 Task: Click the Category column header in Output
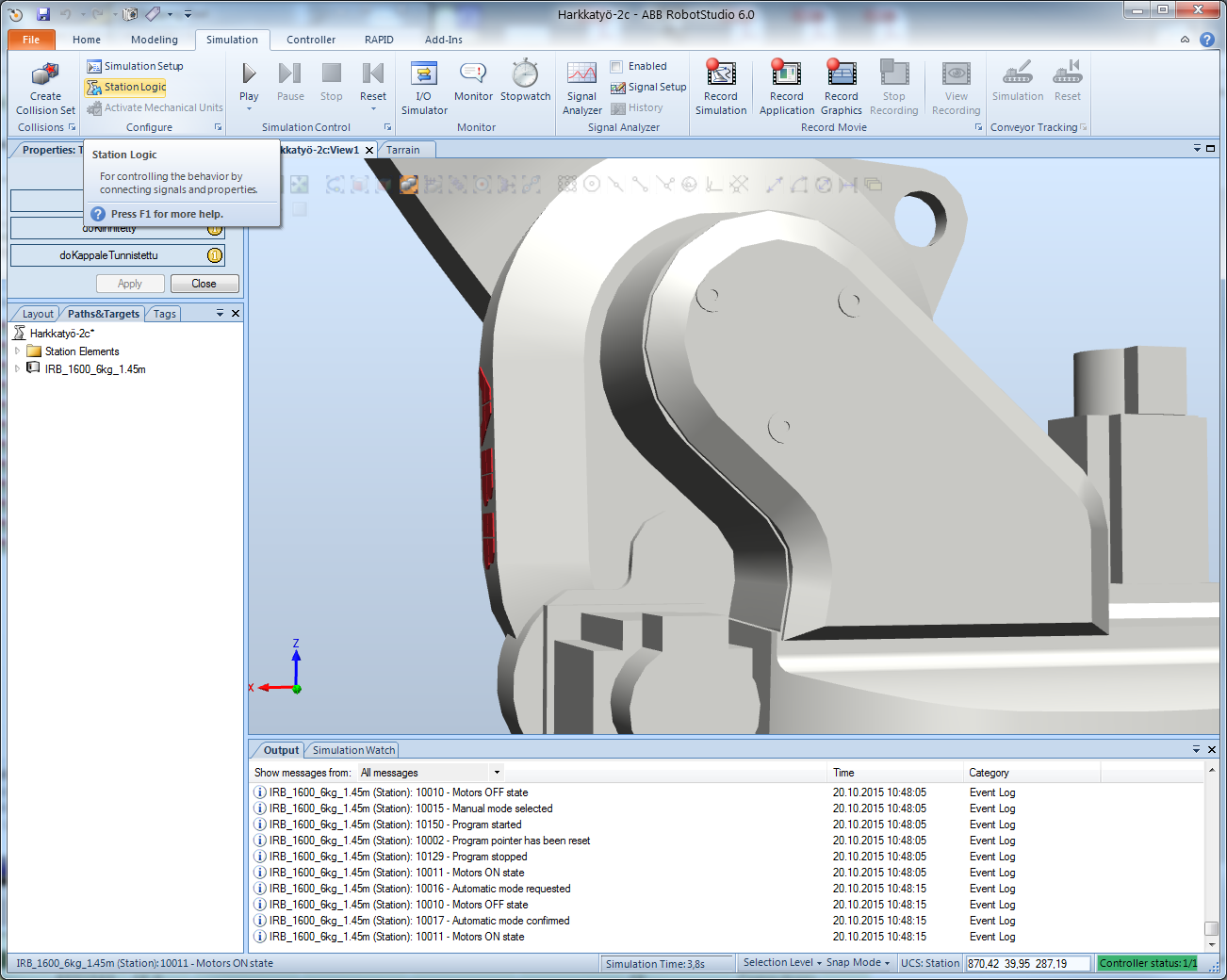click(1032, 773)
